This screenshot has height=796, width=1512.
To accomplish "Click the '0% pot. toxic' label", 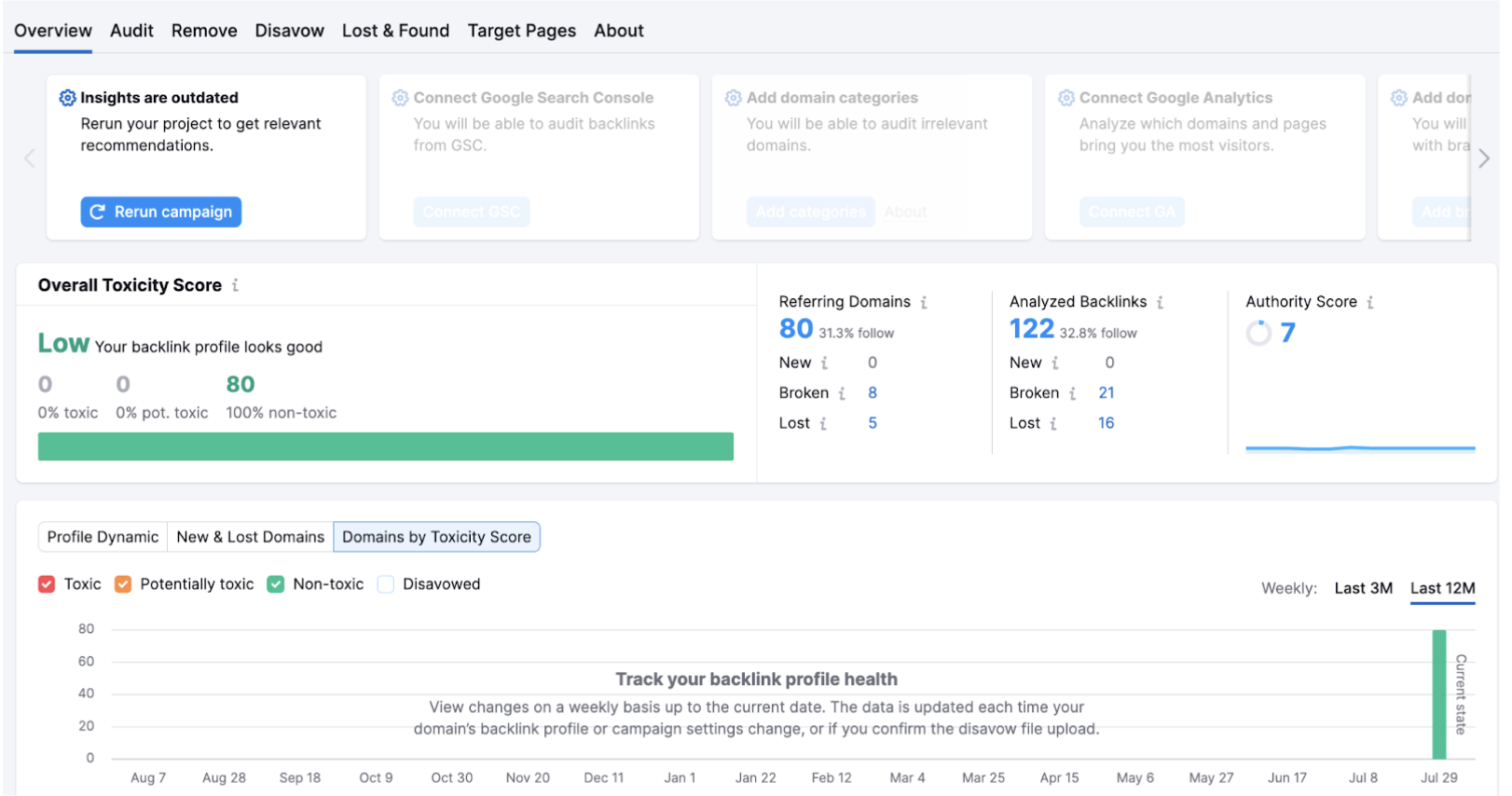I will (x=162, y=413).
